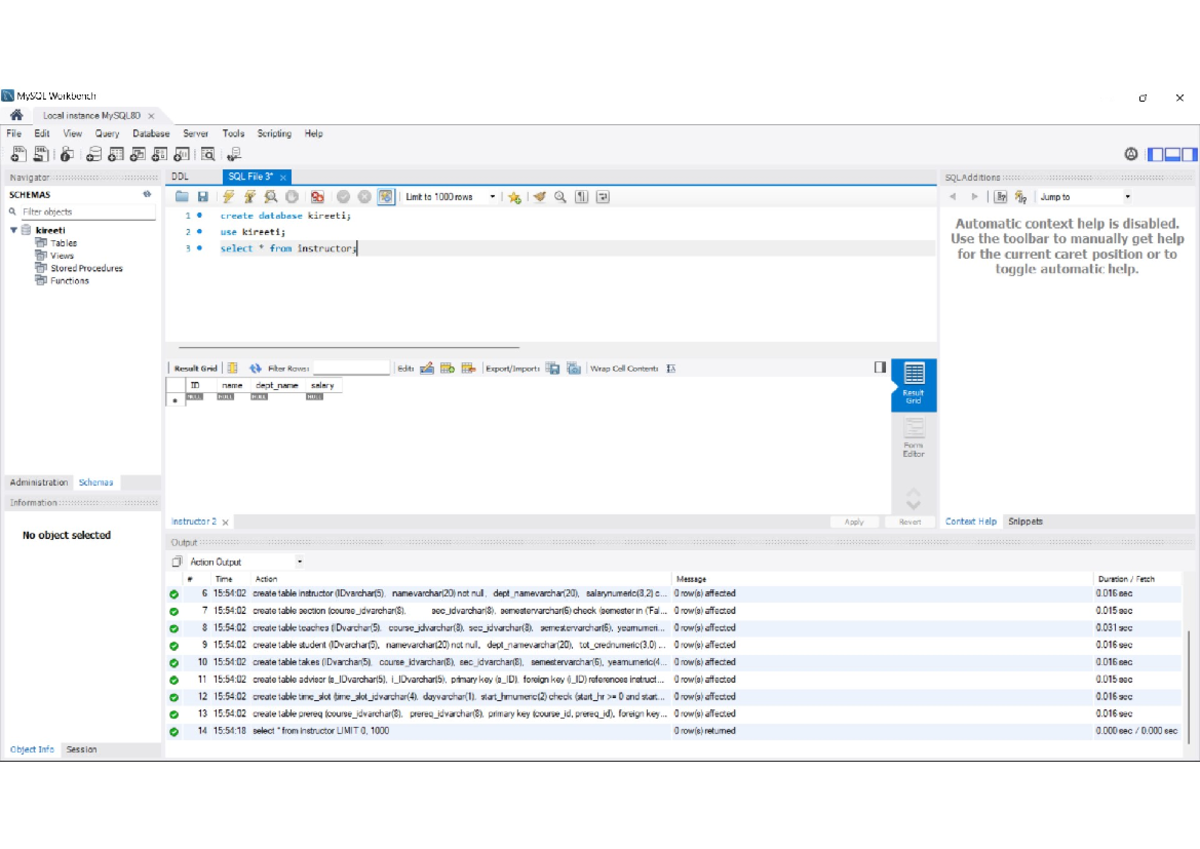Open the Limit to 1000 rows dropdown

coord(450,197)
